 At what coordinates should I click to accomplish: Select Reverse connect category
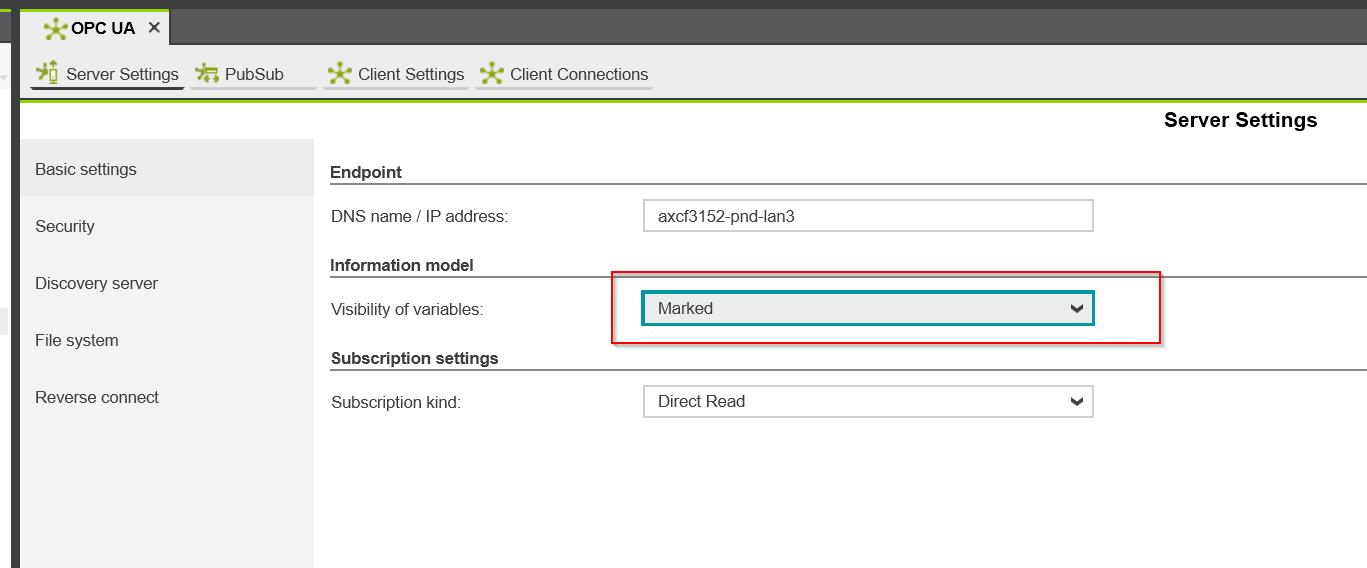167,397
